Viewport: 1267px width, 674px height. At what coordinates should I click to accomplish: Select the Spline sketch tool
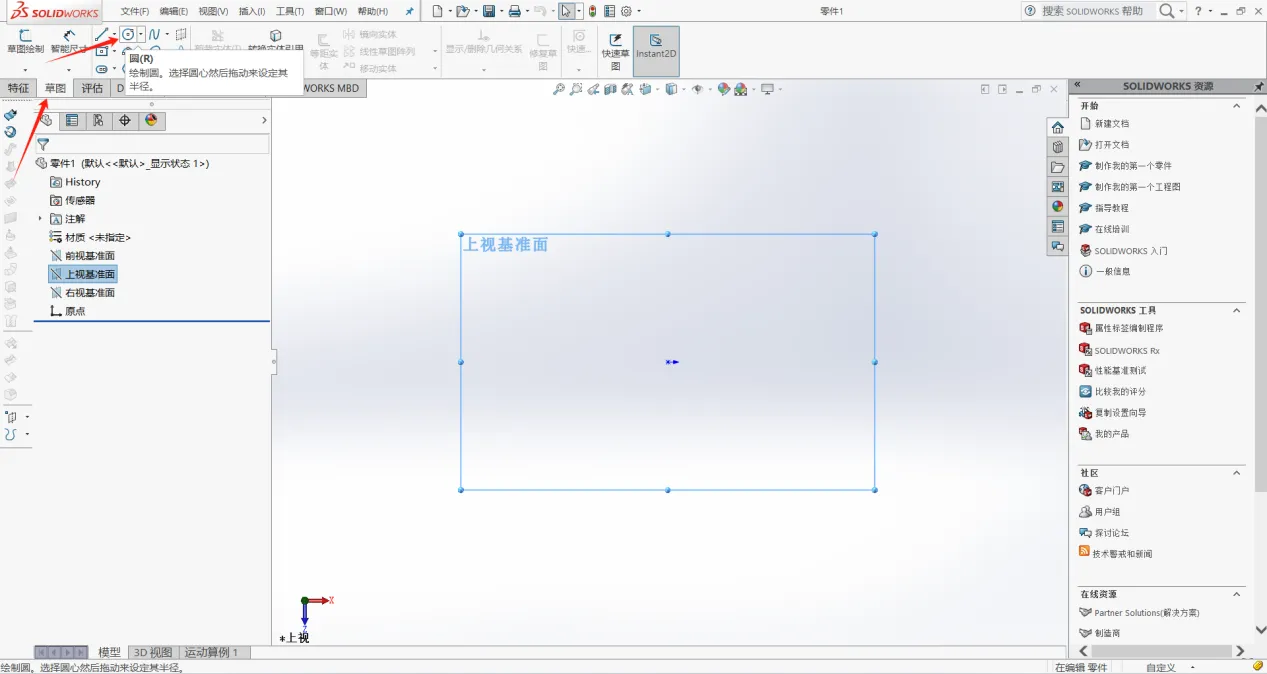click(154, 35)
